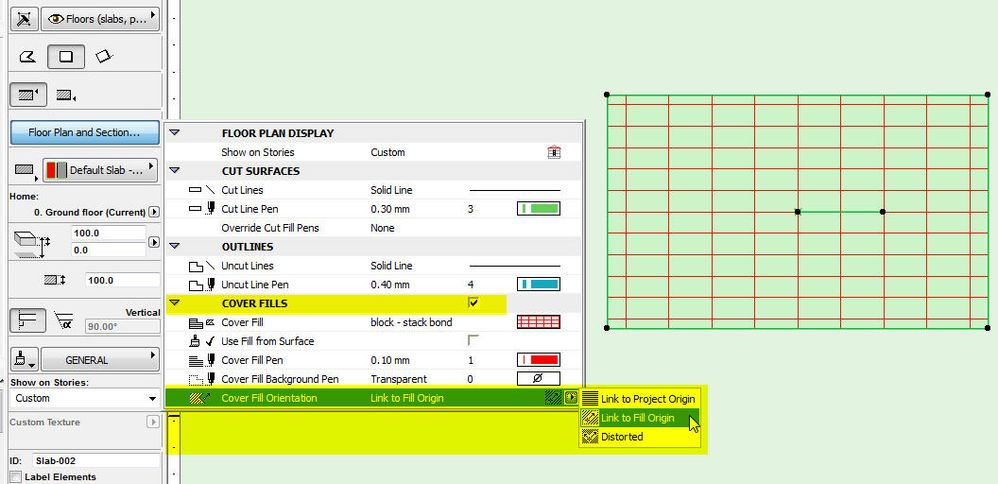Click the Custom Texture arrow button

tap(153, 422)
